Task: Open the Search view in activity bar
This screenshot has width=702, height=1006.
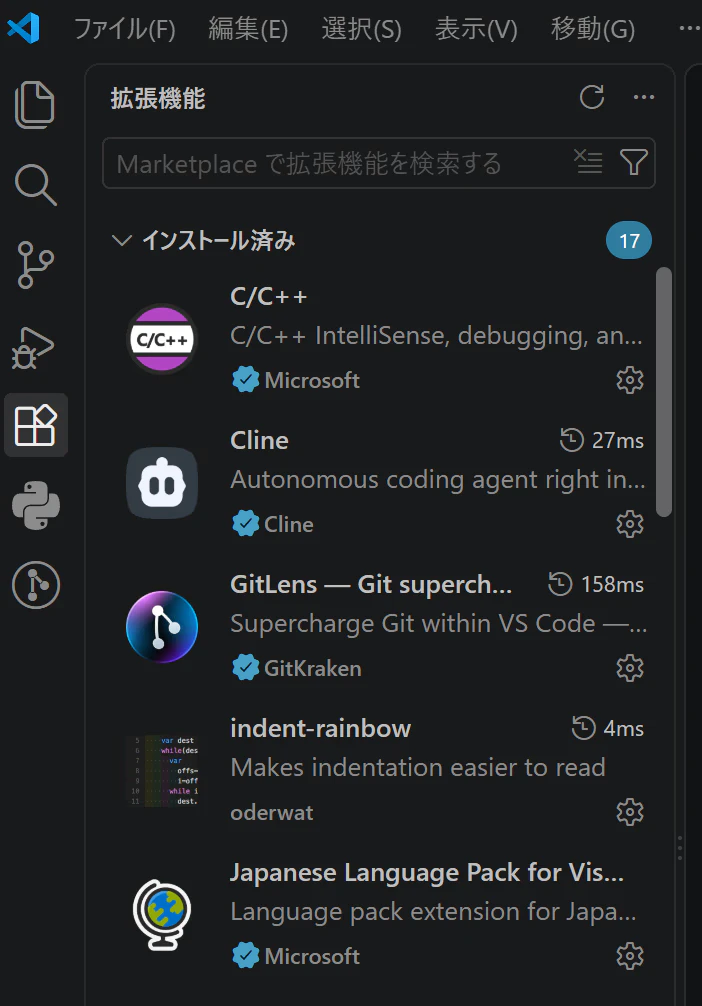Action: pyautogui.click(x=35, y=185)
